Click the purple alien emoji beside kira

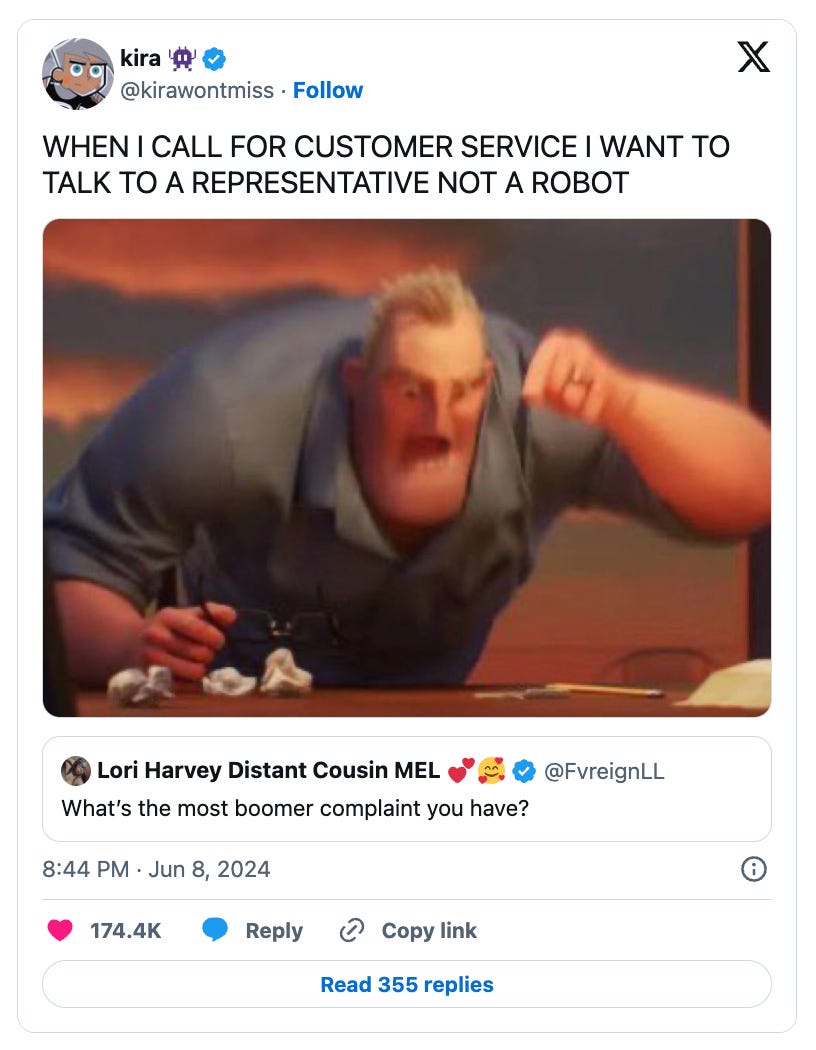pos(181,59)
